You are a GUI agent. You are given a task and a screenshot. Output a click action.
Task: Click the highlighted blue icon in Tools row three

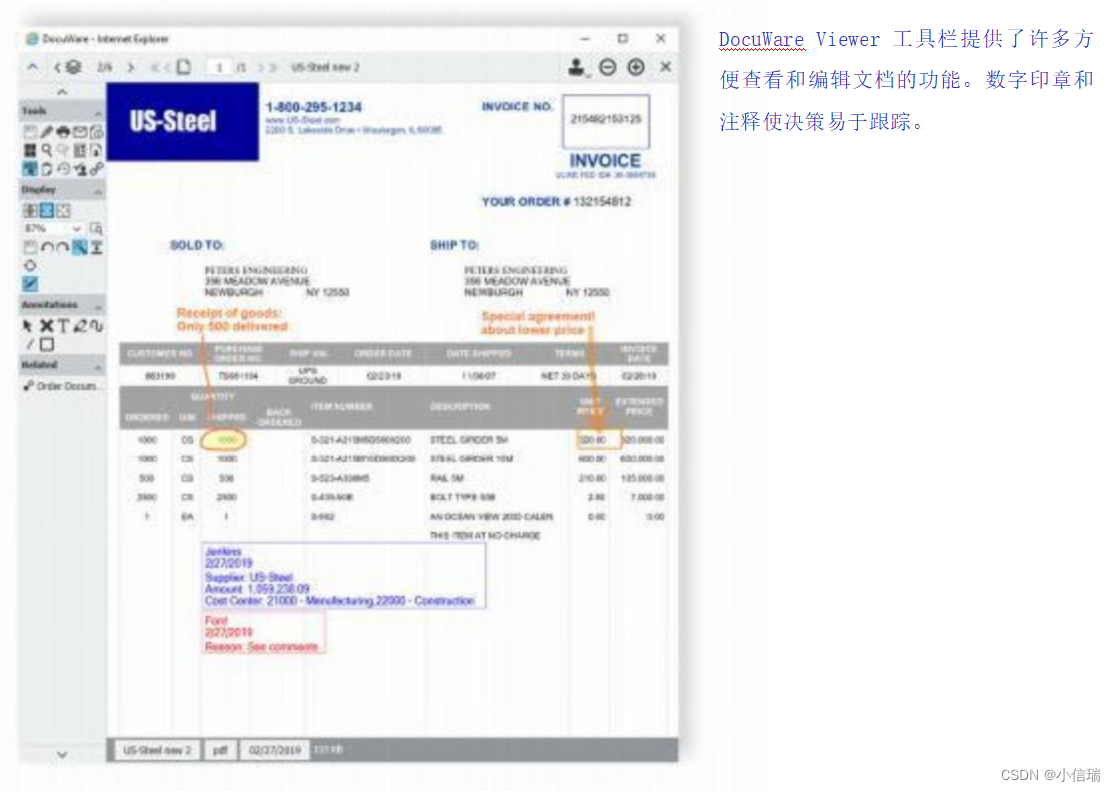coord(30,169)
